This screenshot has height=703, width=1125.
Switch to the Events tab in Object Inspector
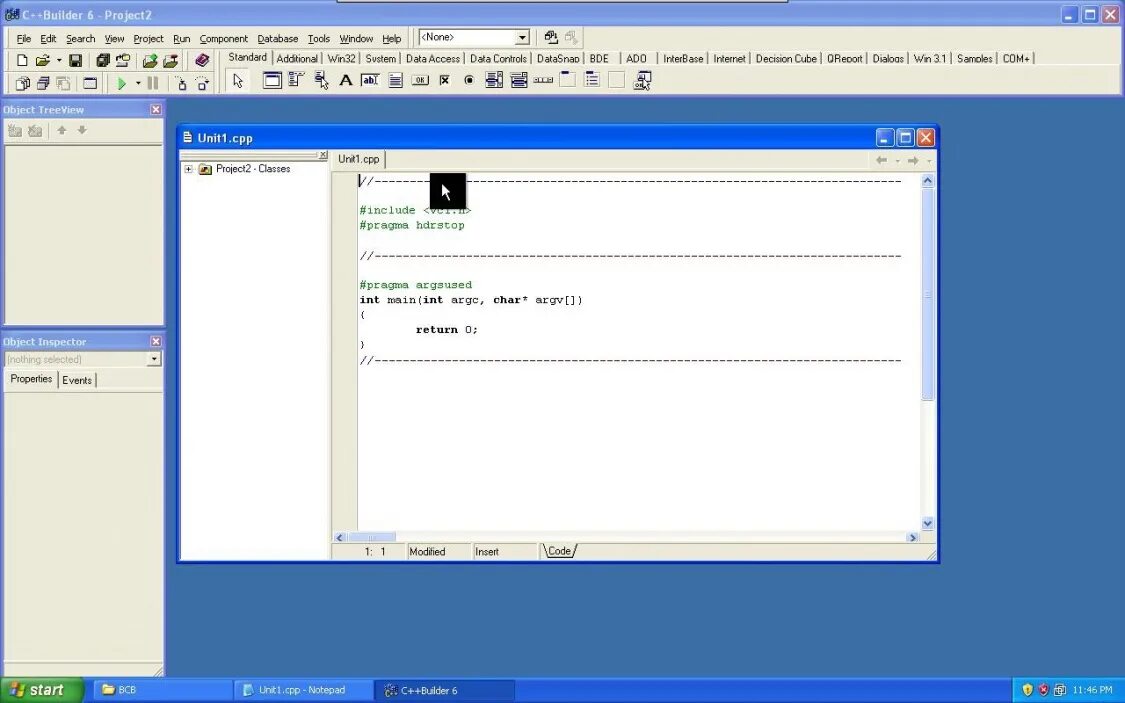click(x=77, y=380)
